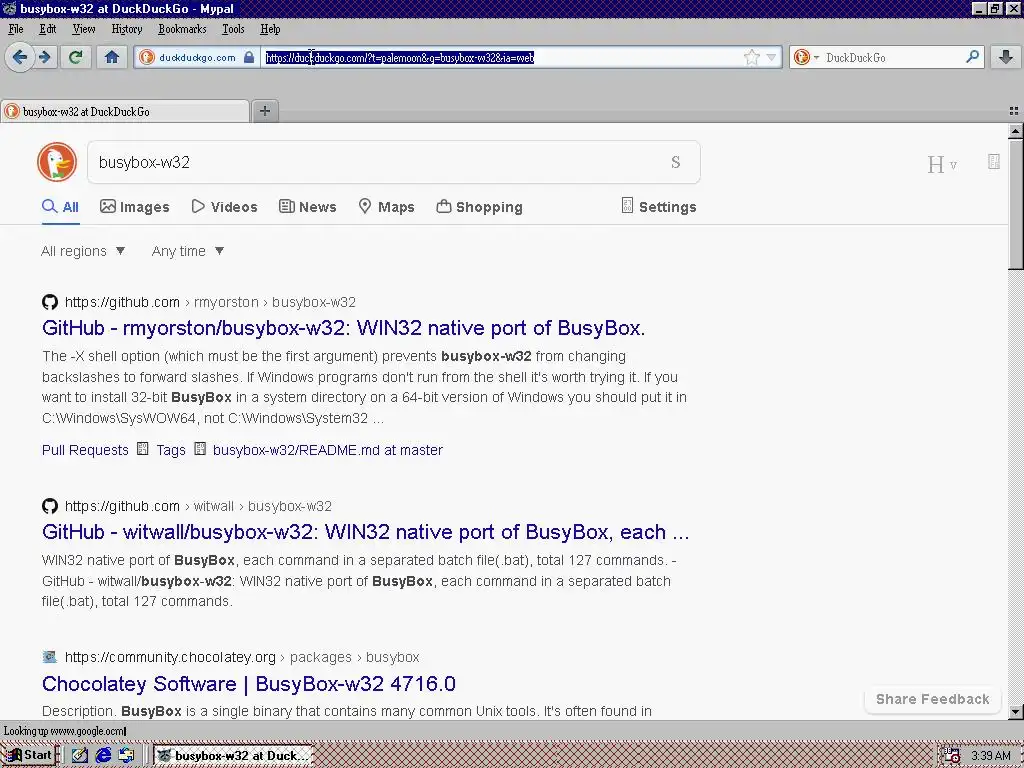1024x768 pixels.
Task: Click the page menu icon at far right
Action: 994,161
